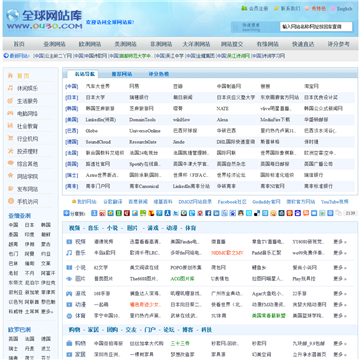Screen dimensions: 360x360
Task: Click the Facebook share icon
Action: [x=208, y=213]
